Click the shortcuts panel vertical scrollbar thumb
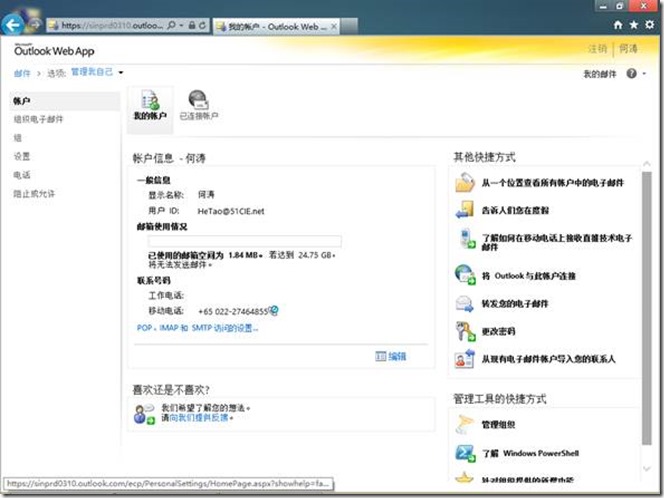 (647, 308)
